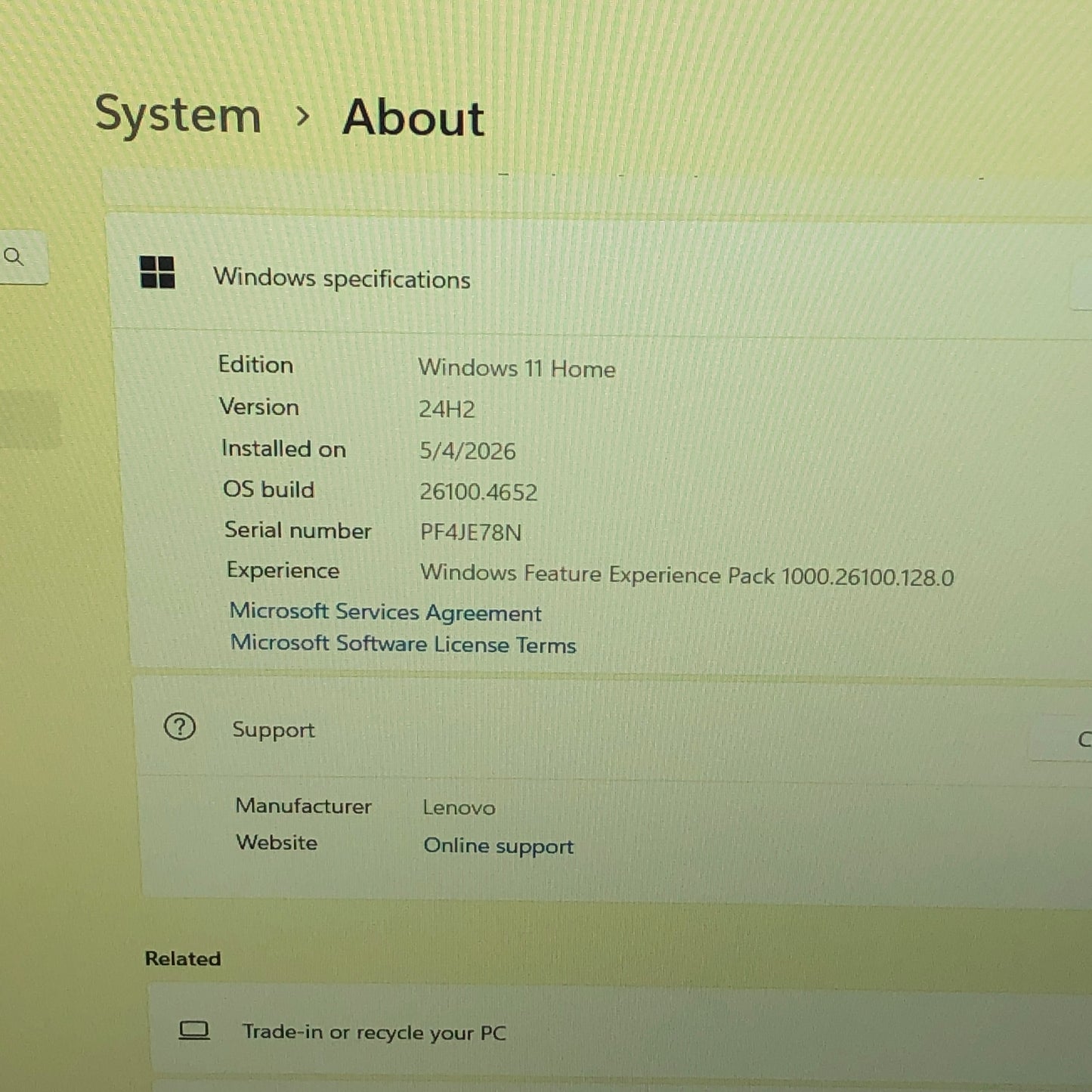
Task: Collapse the Support section header
Action: click(x=614, y=731)
